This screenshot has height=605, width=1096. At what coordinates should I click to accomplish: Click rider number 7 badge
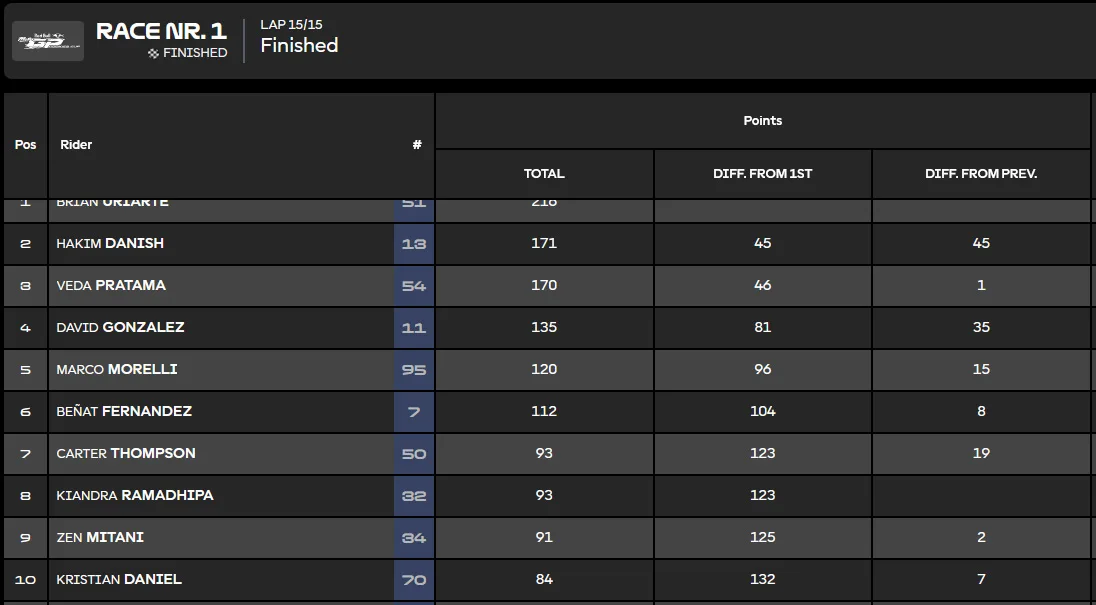point(414,411)
